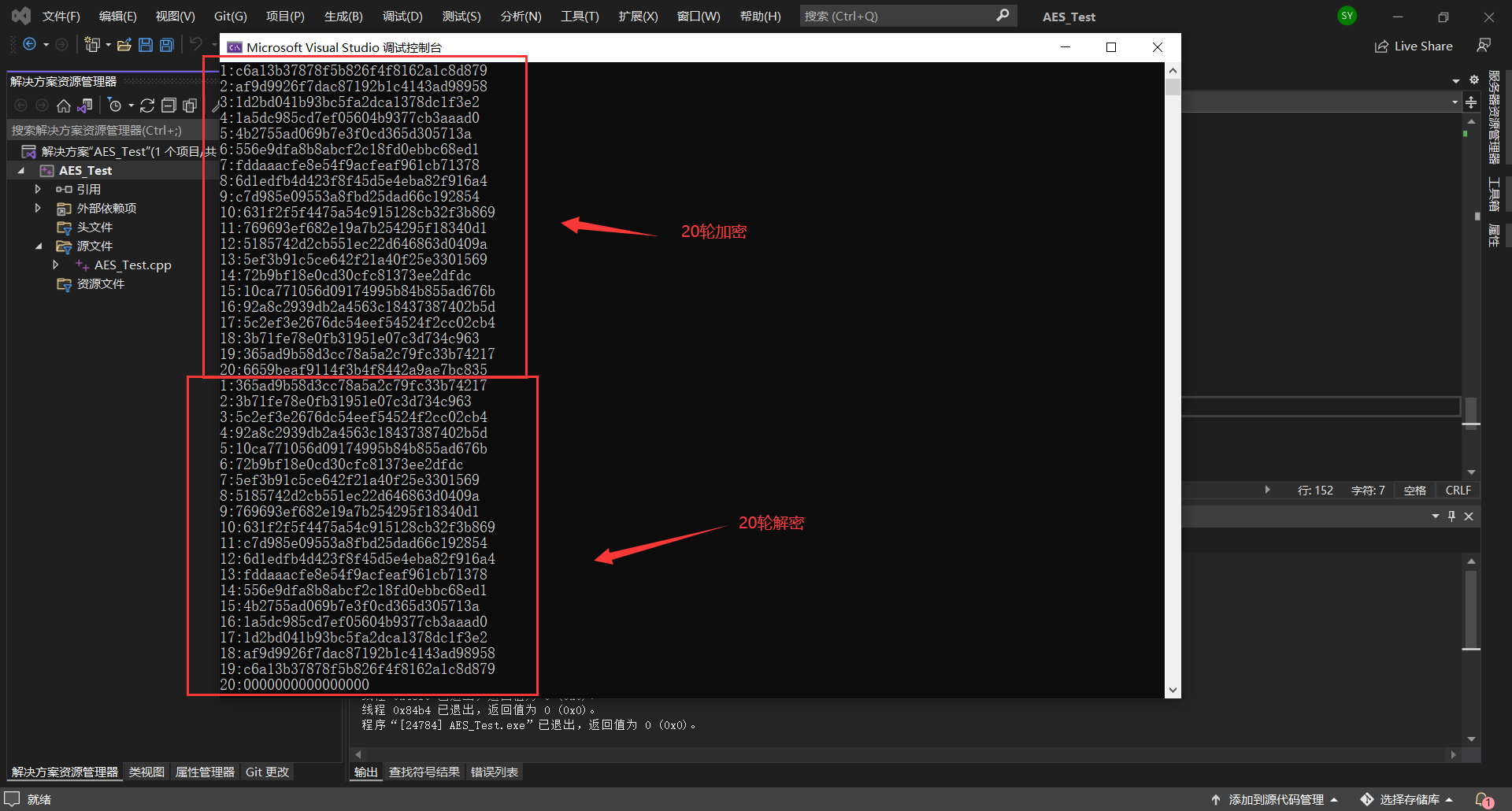The height and width of the screenshot is (811, 1512).
Task: Expand the 外部依赖项 node
Action: point(38,208)
